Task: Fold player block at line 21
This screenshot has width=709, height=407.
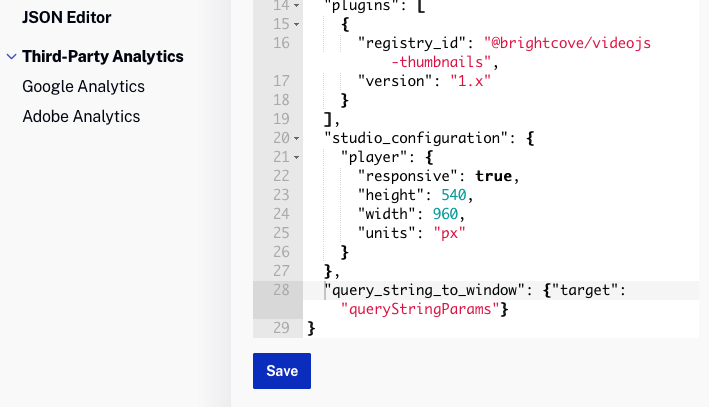Action: [297, 157]
